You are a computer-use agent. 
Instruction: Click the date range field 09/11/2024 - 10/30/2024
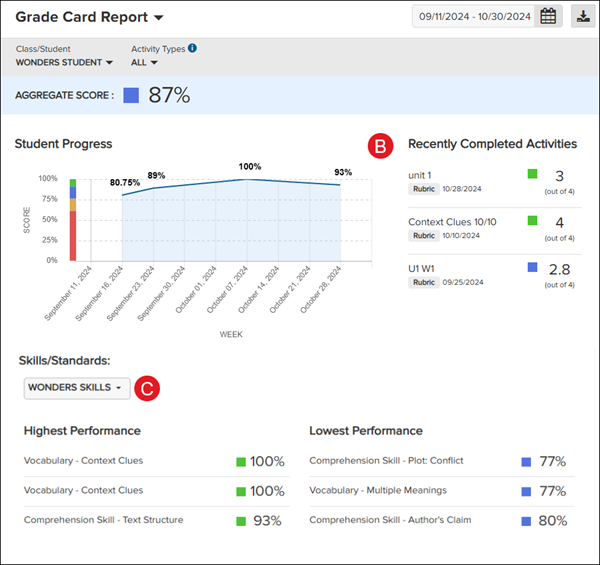tap(475, 16)
